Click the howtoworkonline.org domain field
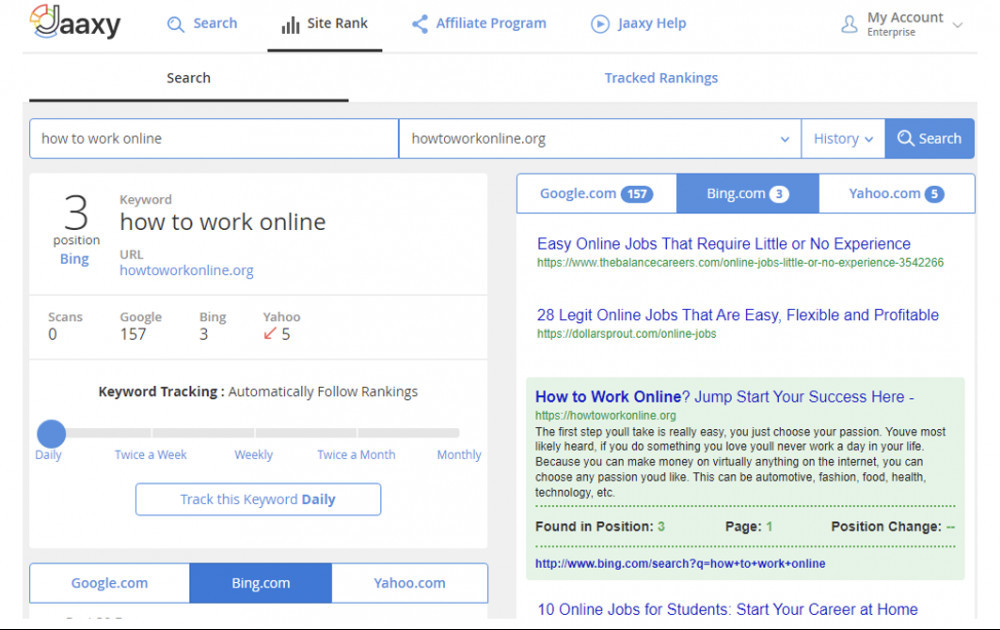 pyautogui.click(x=600, y=138)
